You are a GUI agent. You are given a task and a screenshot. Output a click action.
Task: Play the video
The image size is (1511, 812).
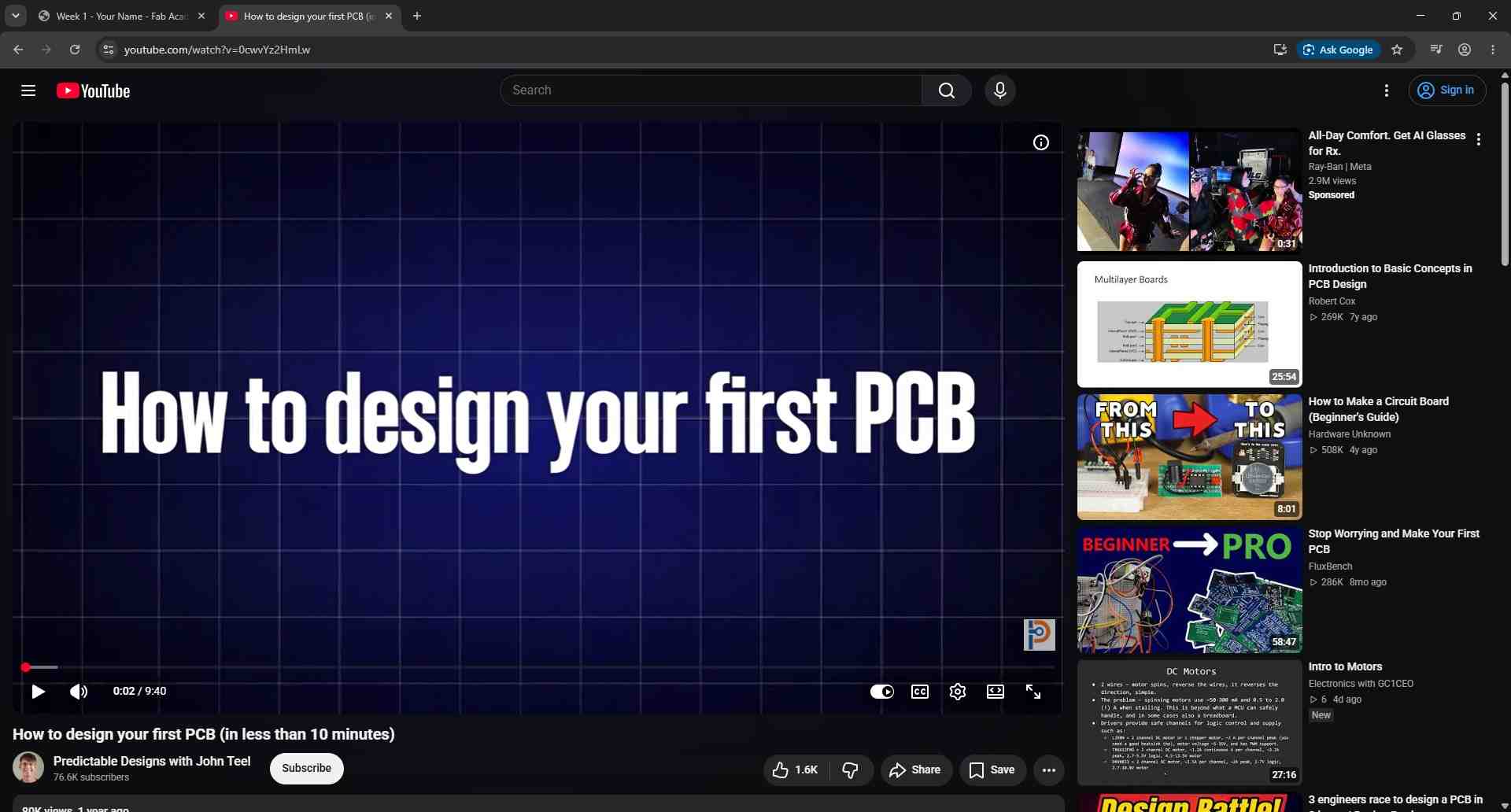click(x=38, y=692)
